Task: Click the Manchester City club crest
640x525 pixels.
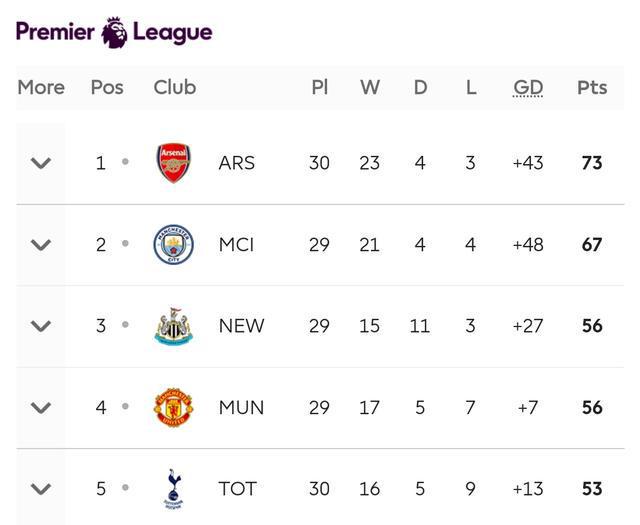Action: coord(173,245)
